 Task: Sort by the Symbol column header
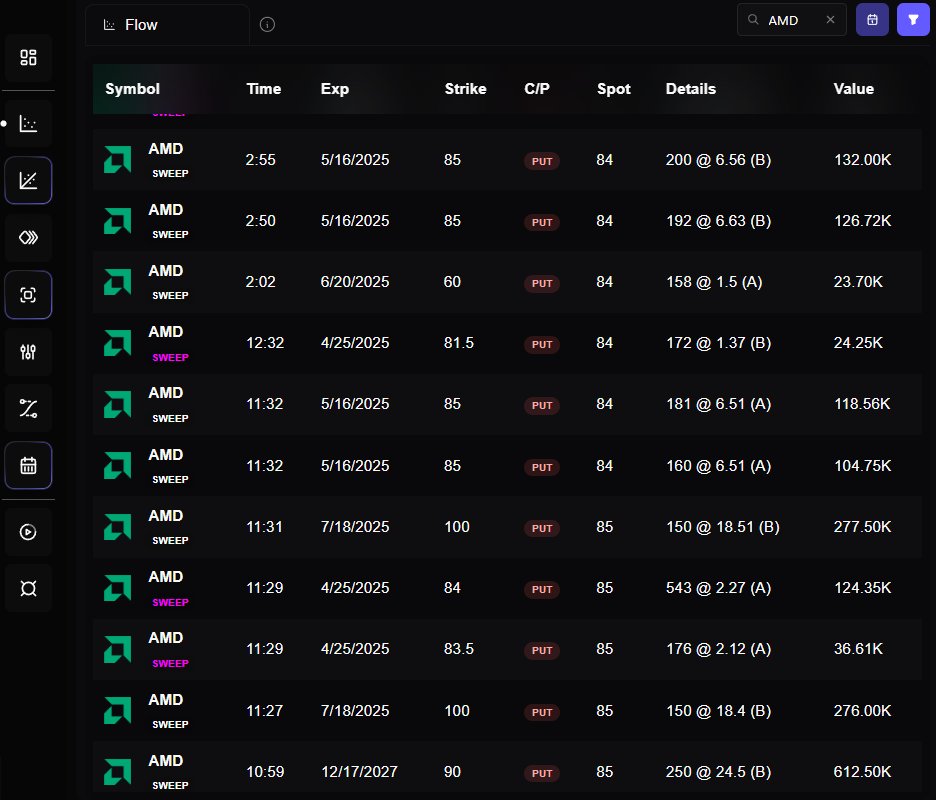pyautogui.click(x=133, y=89)
